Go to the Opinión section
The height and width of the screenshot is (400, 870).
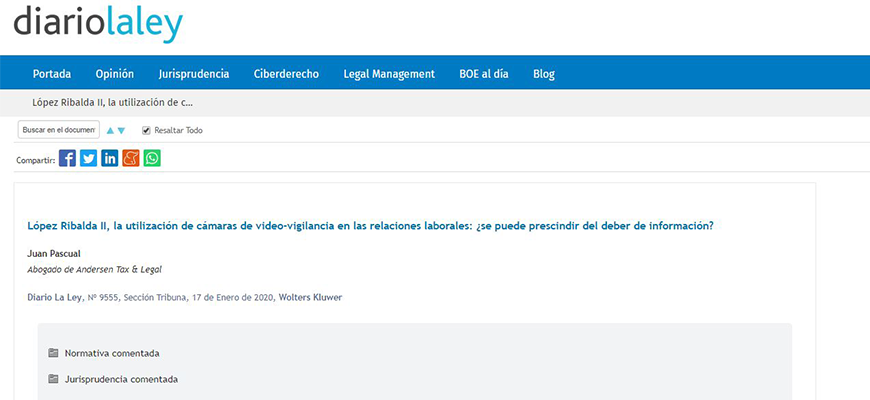coord(114,74)
